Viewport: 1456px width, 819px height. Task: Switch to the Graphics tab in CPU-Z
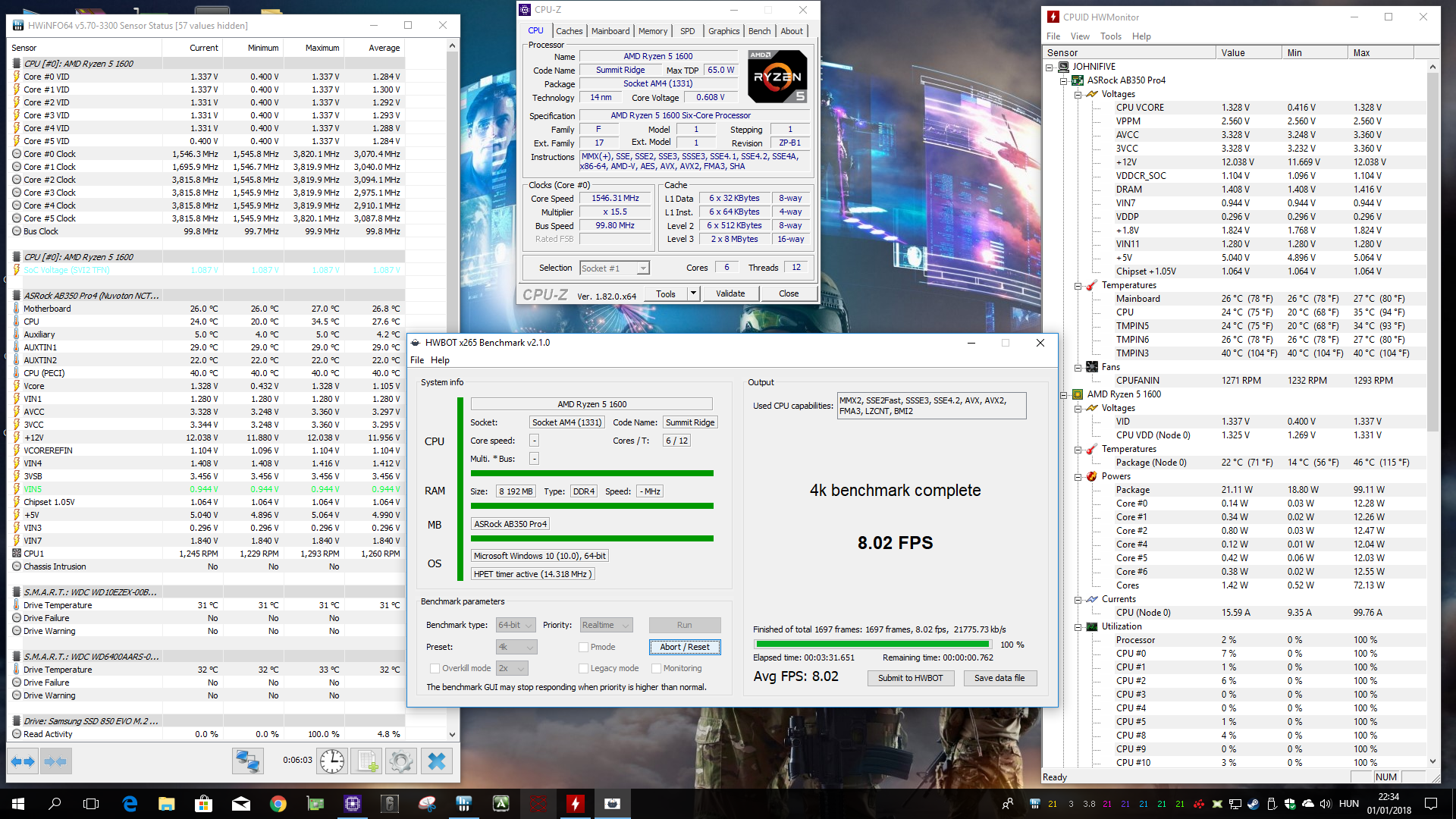click(x=723, y=31)
